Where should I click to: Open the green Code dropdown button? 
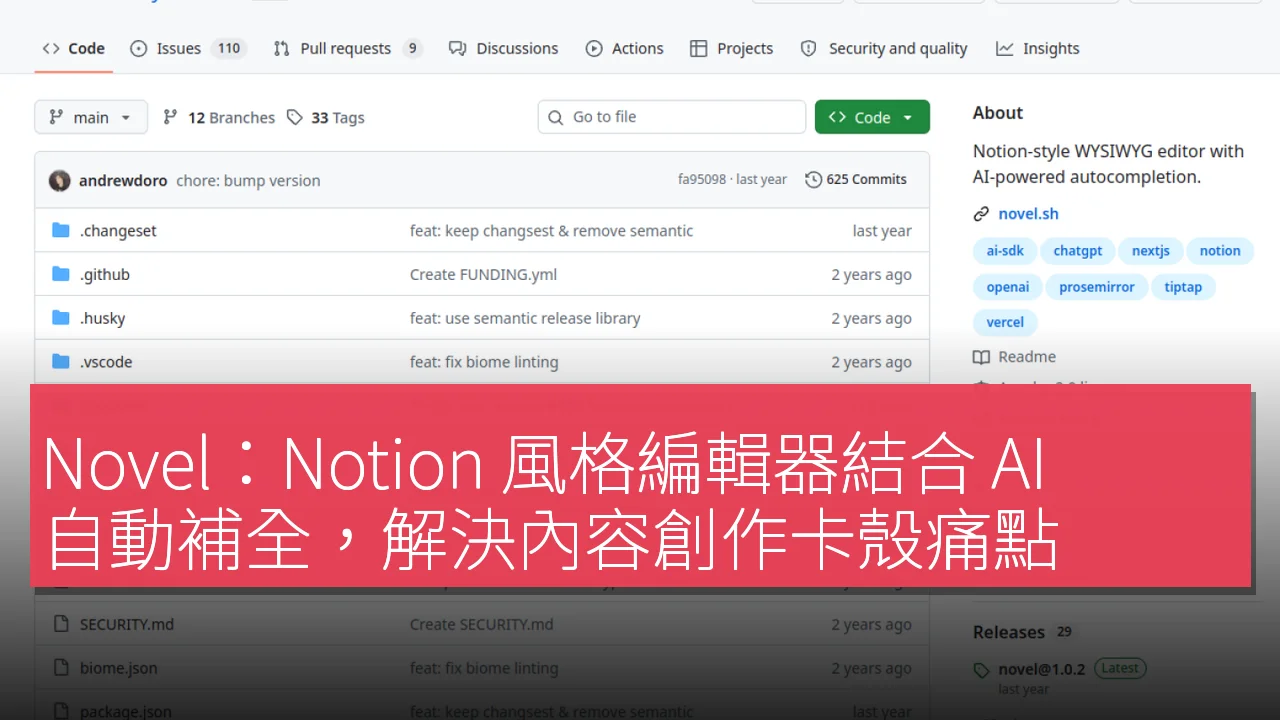pos(872,117)
